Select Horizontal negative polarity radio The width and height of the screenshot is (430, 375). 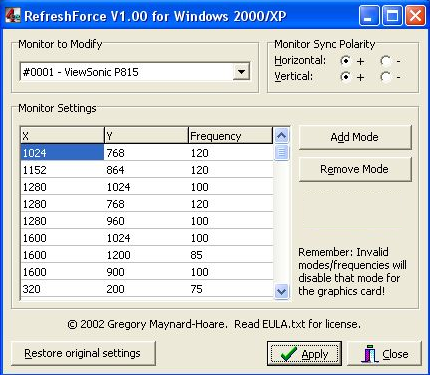click(385, 61)
